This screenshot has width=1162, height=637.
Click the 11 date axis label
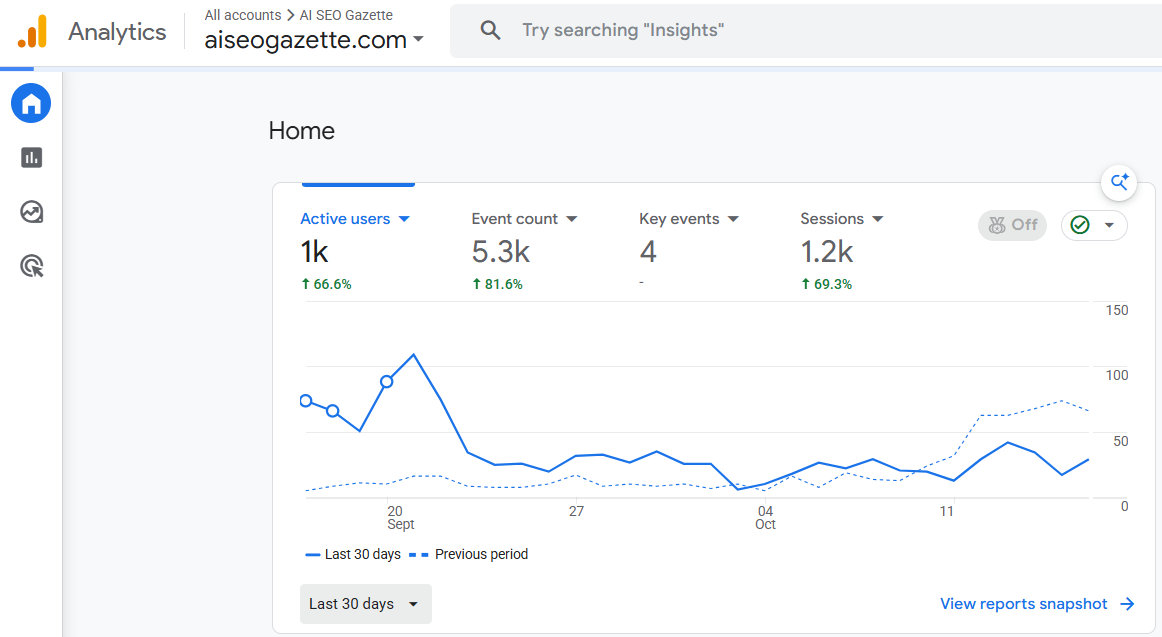coord(946,511)
